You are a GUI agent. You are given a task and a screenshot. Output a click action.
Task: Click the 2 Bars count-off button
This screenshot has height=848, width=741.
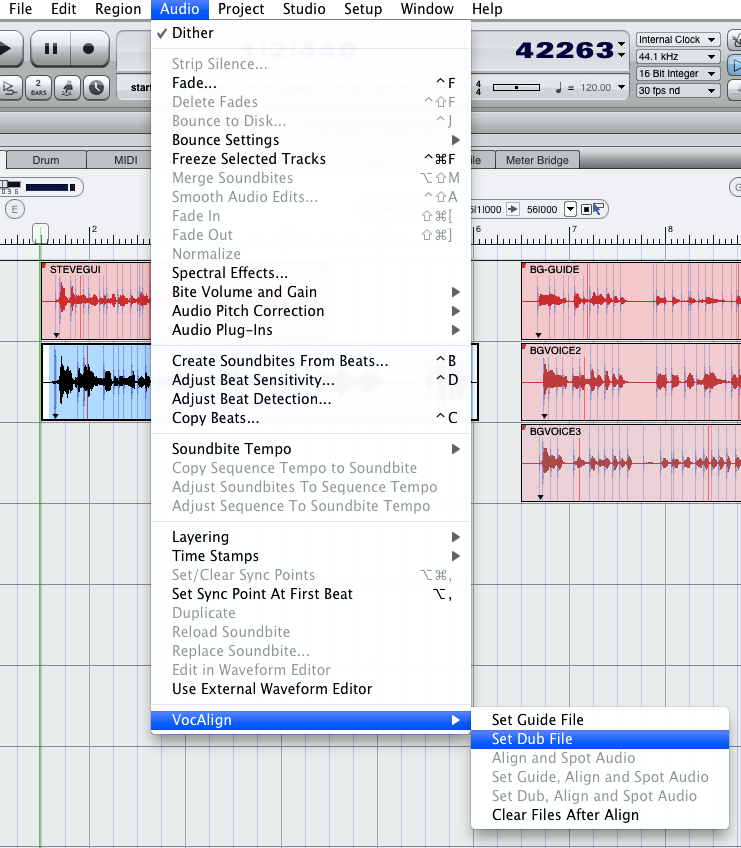(39, 87)
